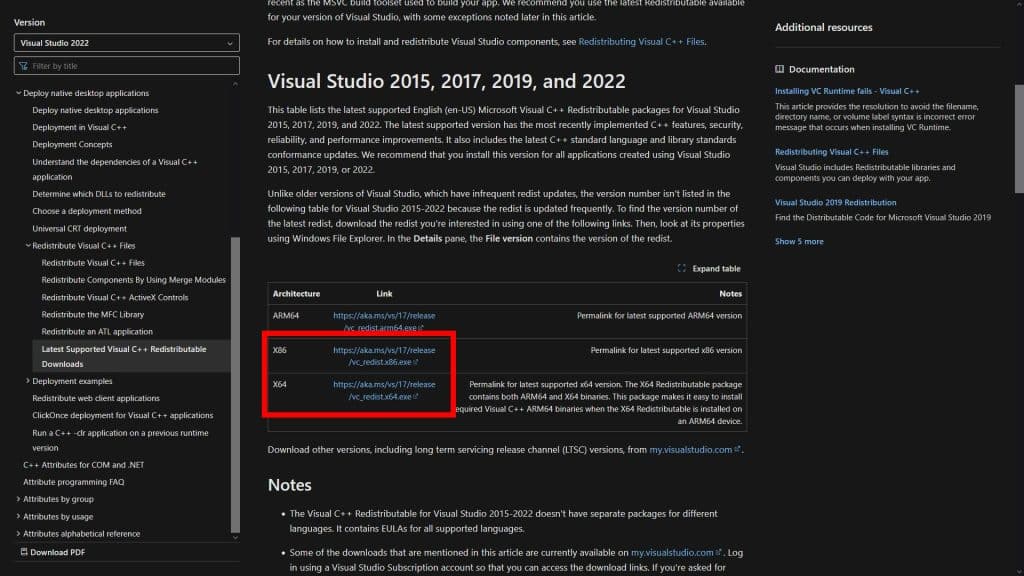Screen dimensions: 1024x576
Task: Click external link icon after vc_redist.x86.exe
Action: [415, 362]
